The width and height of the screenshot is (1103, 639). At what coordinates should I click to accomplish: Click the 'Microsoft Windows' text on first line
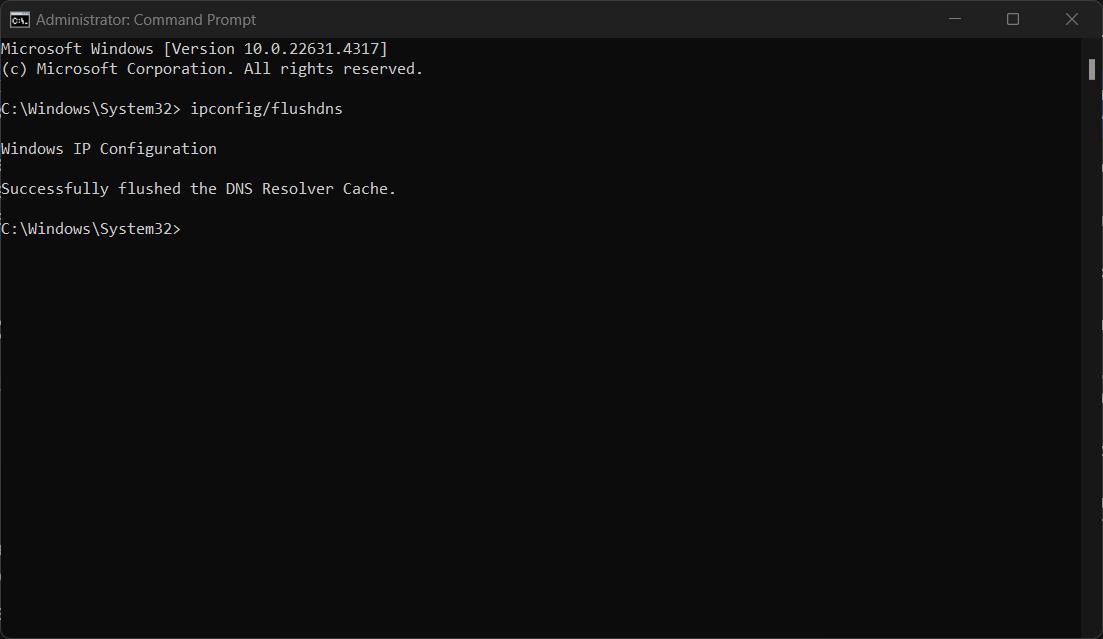(77, 49)
